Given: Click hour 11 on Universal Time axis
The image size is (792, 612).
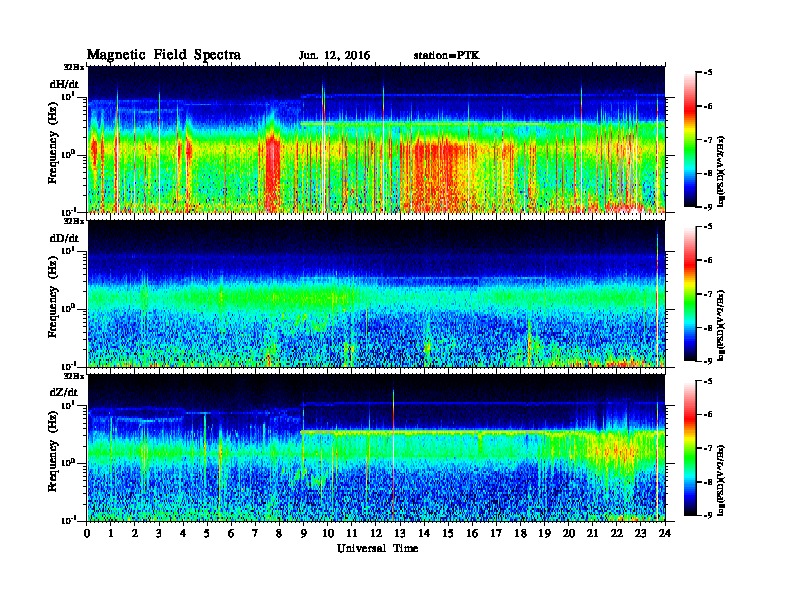Looking at the screenshot, I should coord(352,533).
